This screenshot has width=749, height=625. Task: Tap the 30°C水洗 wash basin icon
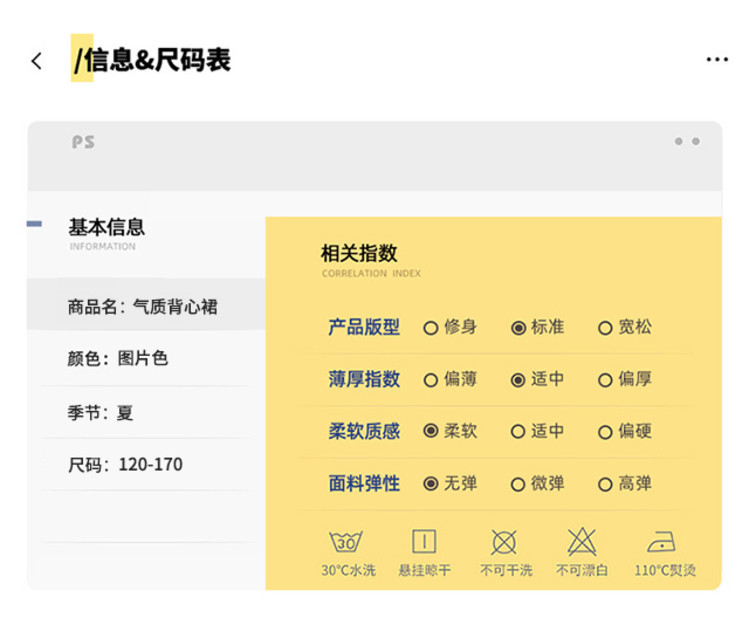[x=346, y=541]
